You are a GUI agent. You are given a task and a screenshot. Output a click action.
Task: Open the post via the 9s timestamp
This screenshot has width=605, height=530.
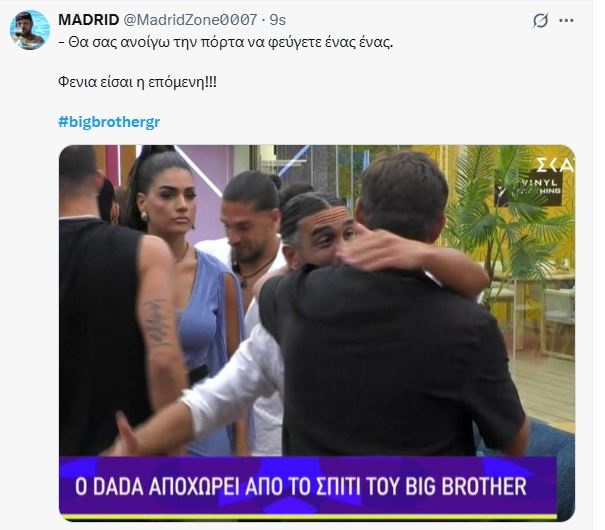coord(277,20)
